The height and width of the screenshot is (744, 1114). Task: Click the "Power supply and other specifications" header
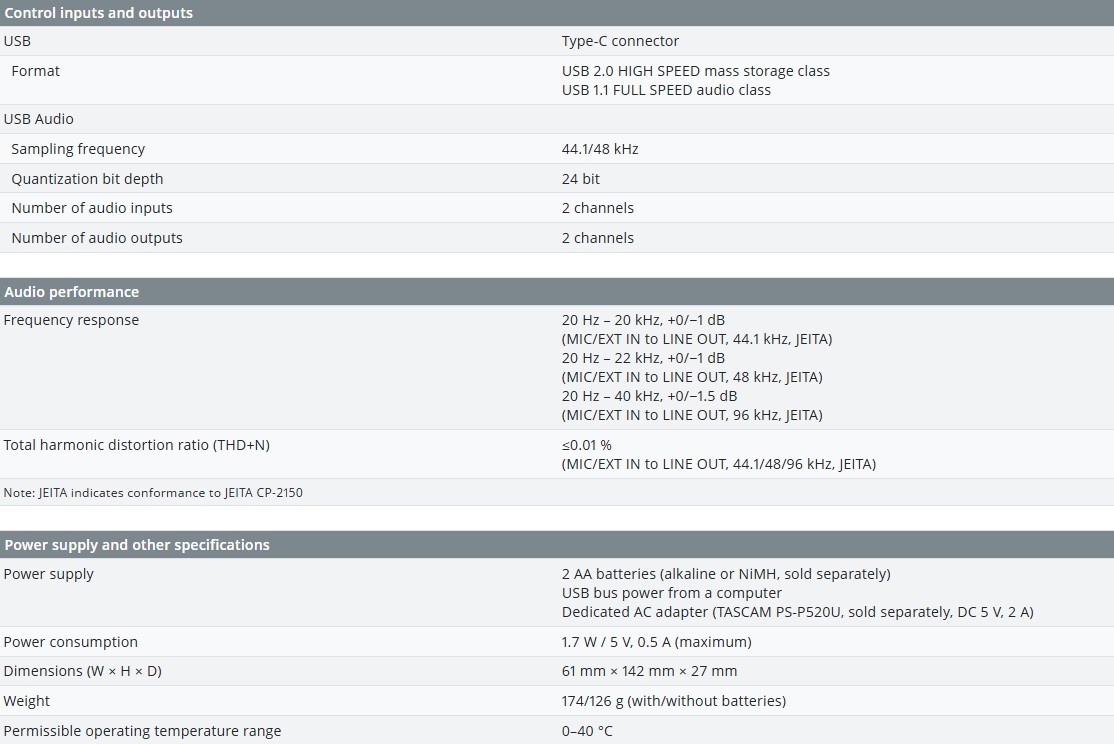click(x=137, y=545)
